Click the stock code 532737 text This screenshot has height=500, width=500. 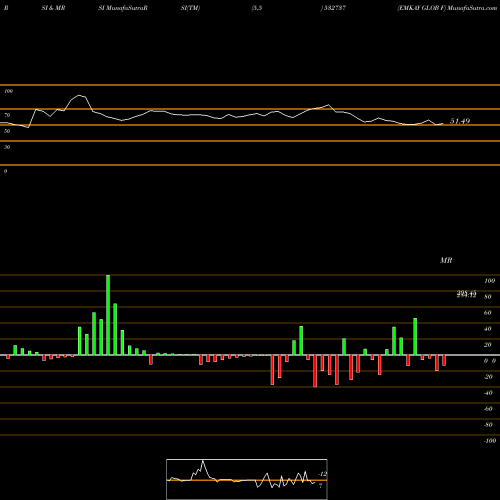(334, 8)
